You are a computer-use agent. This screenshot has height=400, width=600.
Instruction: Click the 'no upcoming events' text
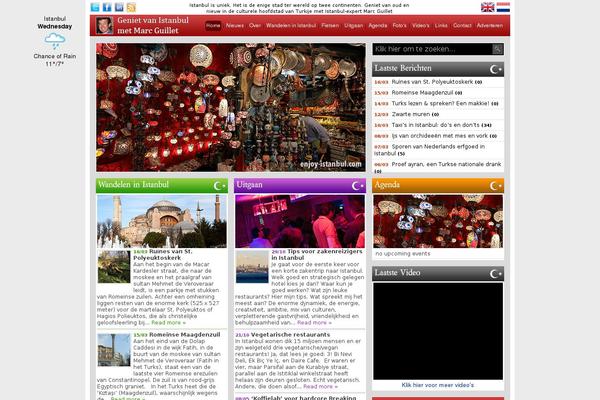point(403,254)
